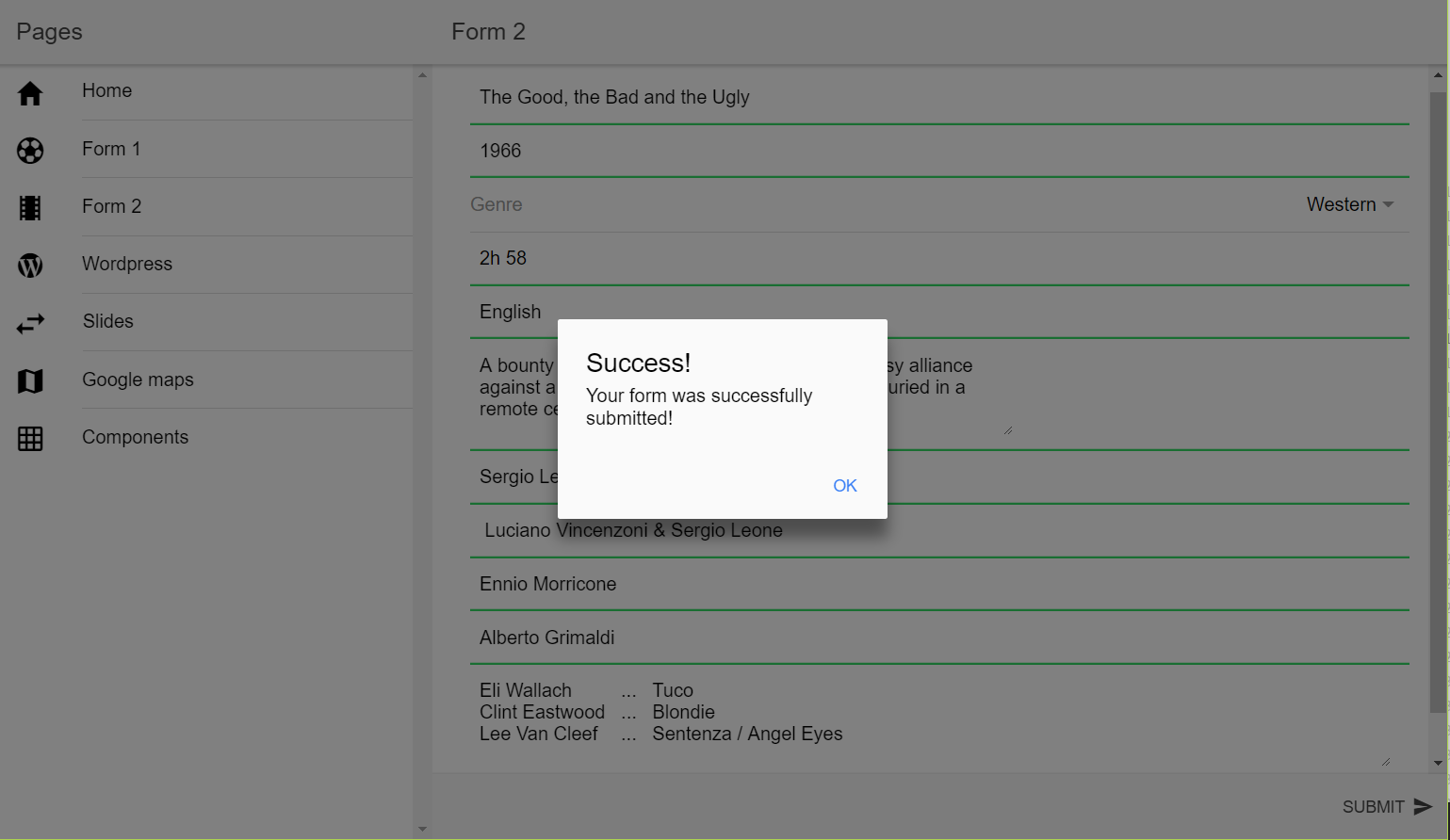Click the sidebar scrollbar down arrow

[422, 830]
